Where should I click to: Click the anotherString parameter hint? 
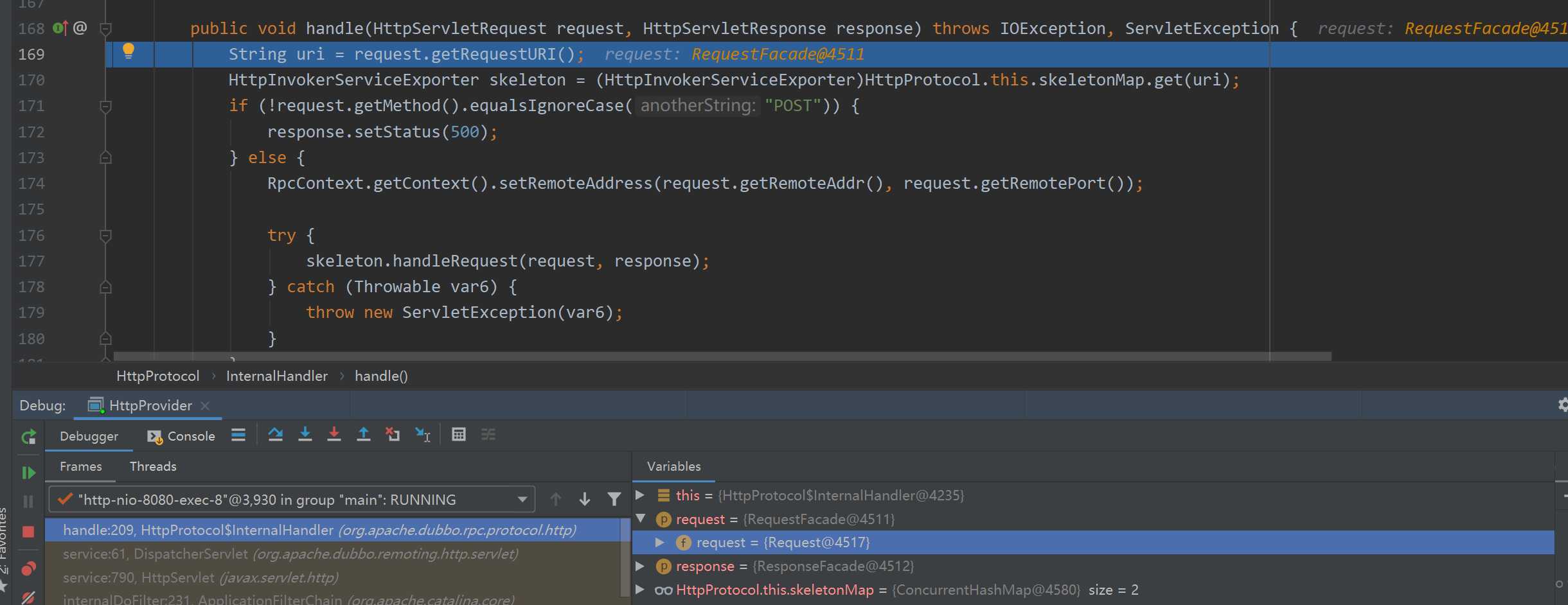(x=698, y=105)
